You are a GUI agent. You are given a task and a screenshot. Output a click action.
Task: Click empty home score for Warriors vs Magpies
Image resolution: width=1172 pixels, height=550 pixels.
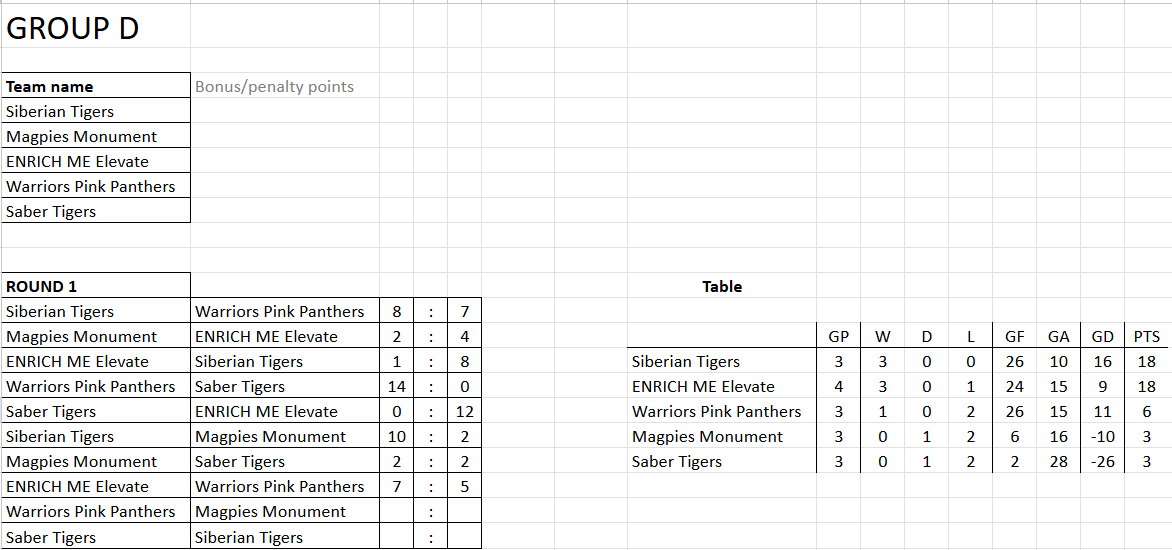pos(397,512)
